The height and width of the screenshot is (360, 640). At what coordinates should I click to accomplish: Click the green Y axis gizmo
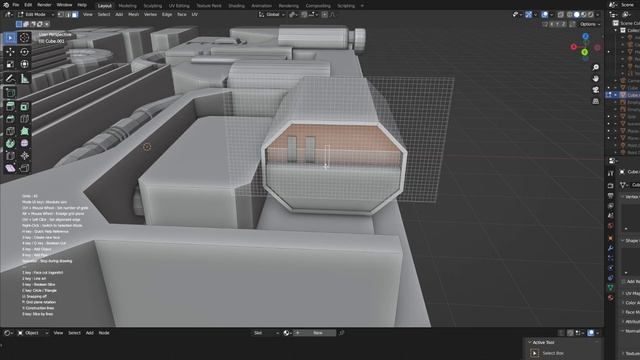(585, 52)
